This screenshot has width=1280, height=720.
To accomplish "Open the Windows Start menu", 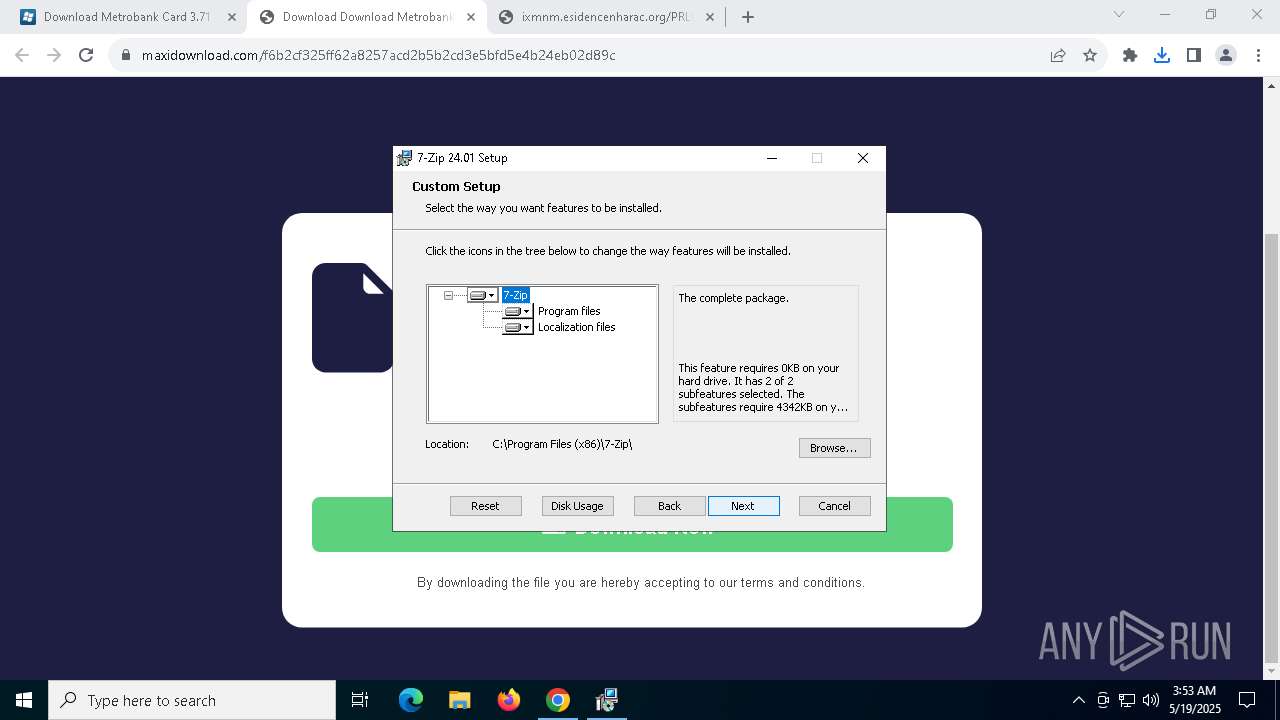I will tap(24, 700).
